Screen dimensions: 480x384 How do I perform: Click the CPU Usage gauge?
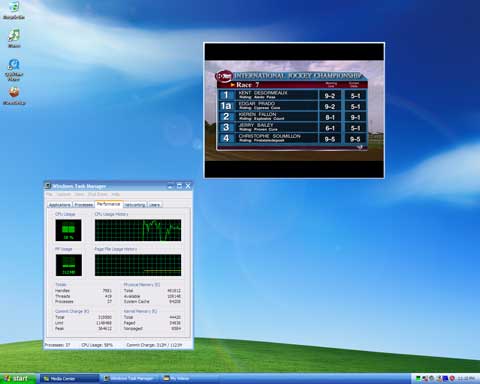68,230
